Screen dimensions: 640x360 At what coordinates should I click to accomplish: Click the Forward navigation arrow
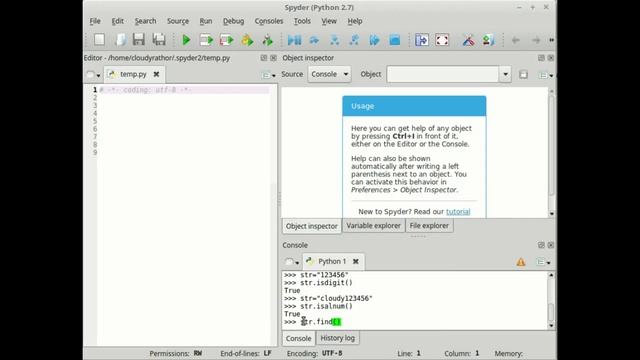[536, 40]
